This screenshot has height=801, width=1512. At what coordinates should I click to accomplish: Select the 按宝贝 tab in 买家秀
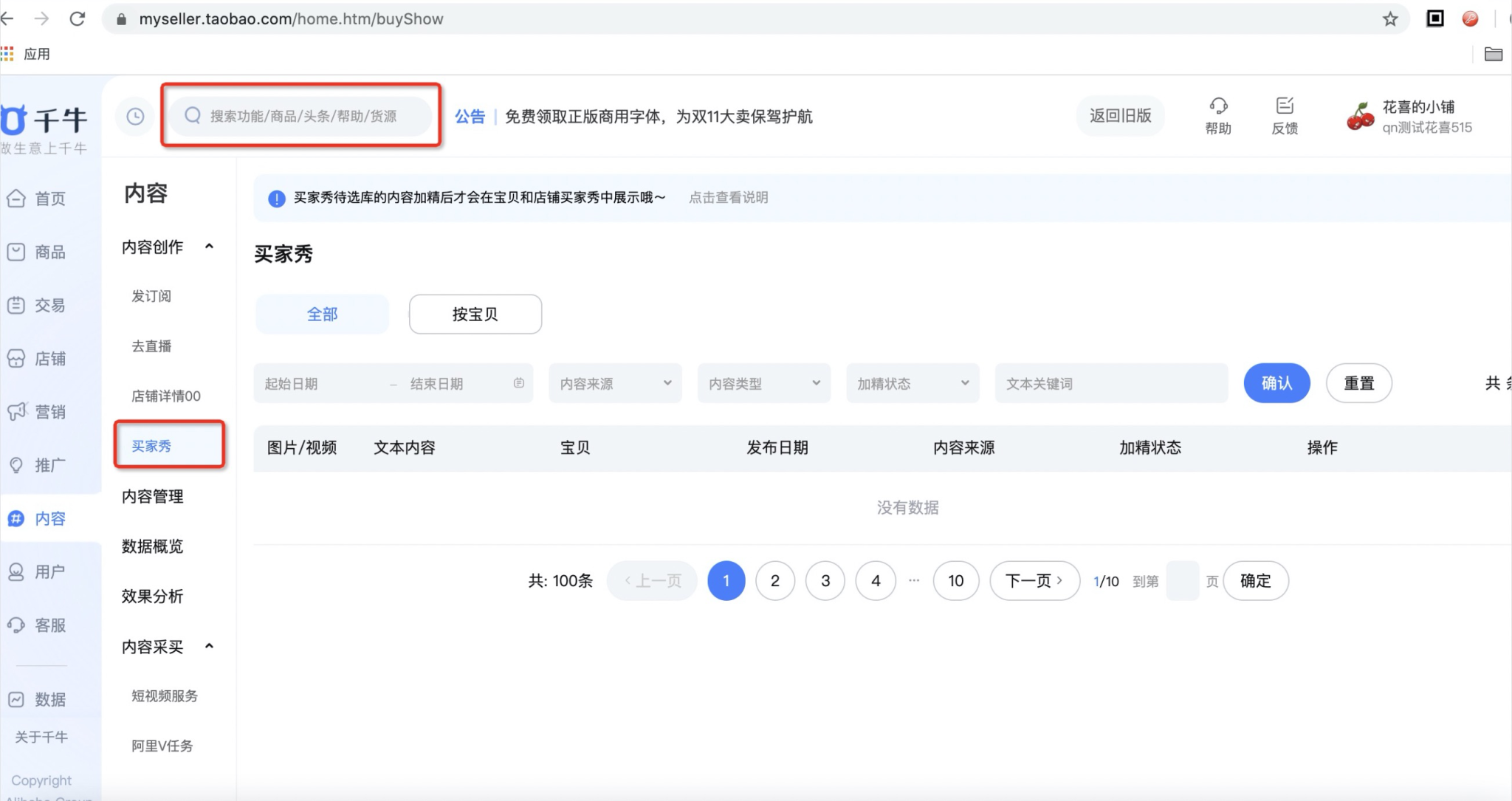tap(475, 314)
